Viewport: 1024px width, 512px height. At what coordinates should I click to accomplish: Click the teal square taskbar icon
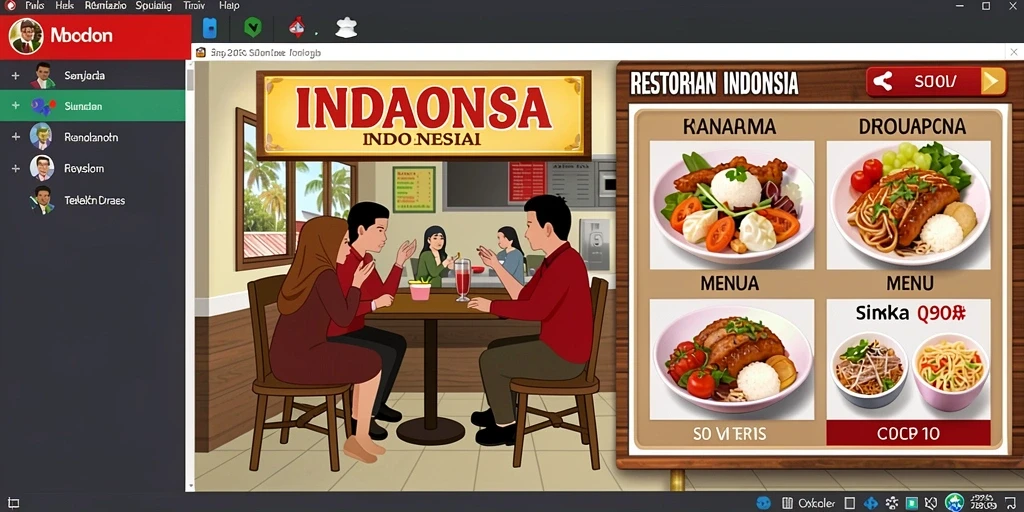click(913, 503)
